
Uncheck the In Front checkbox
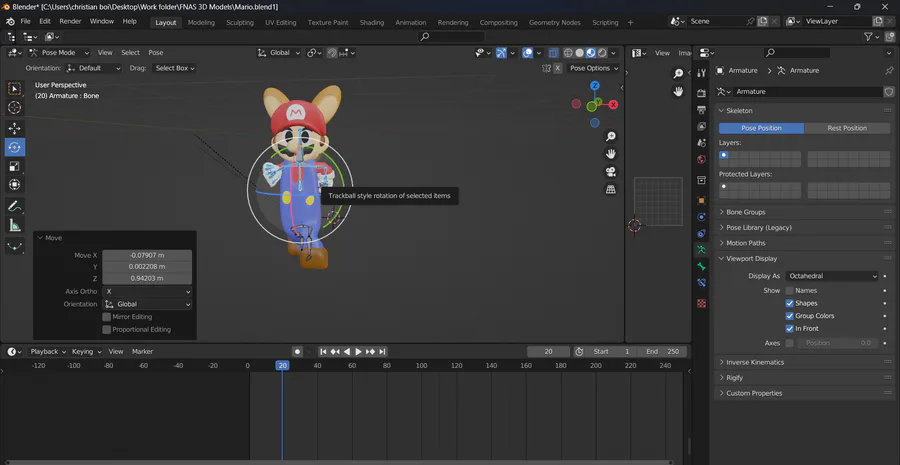click(790, 328)
